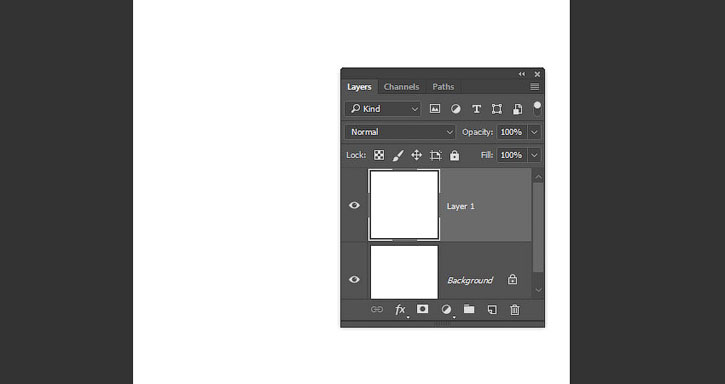Delete layer trash icon
Screen dimensions: 725x384
[515, 310]
